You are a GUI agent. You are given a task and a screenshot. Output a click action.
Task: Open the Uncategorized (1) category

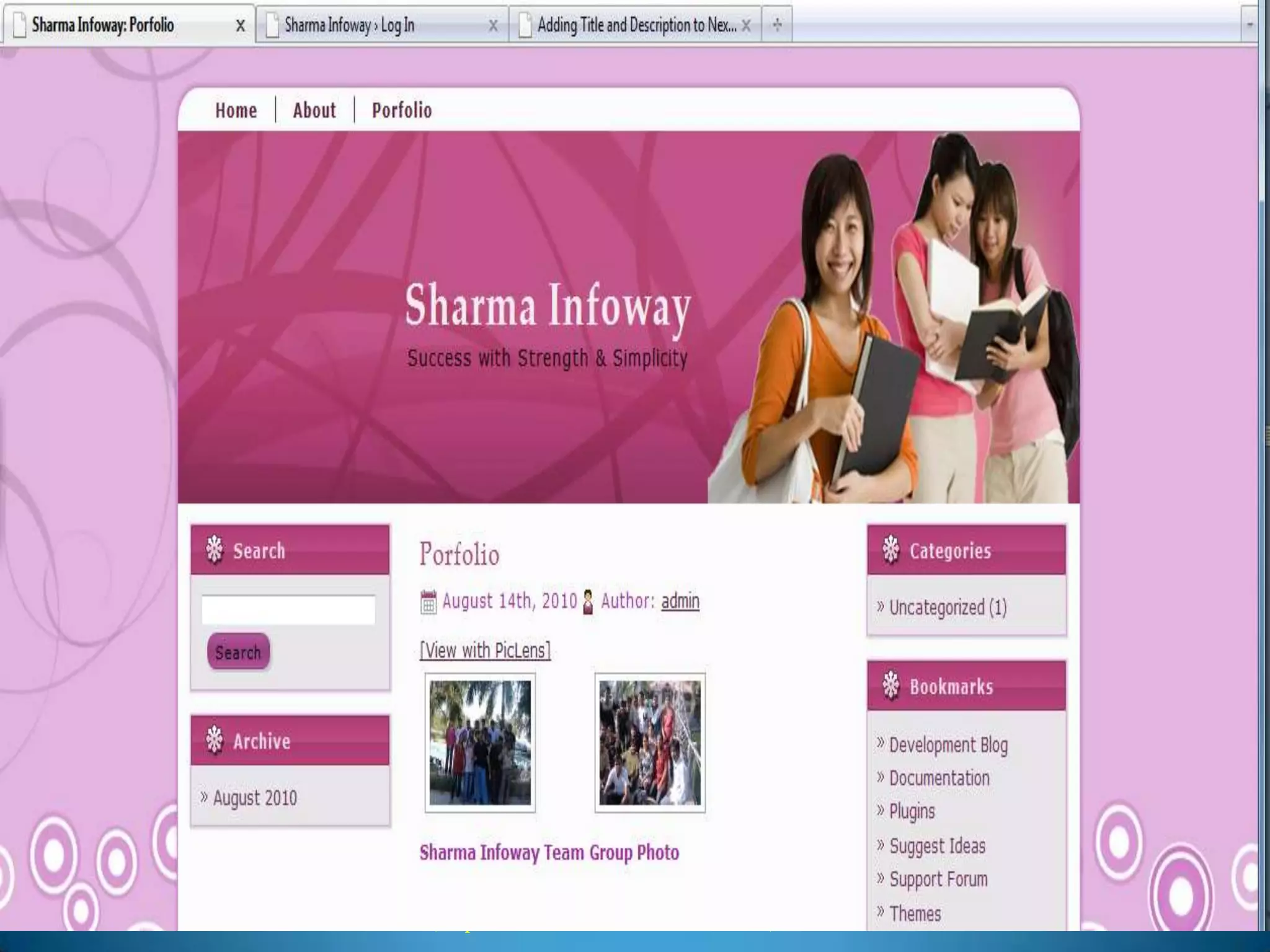click(948, 607)
